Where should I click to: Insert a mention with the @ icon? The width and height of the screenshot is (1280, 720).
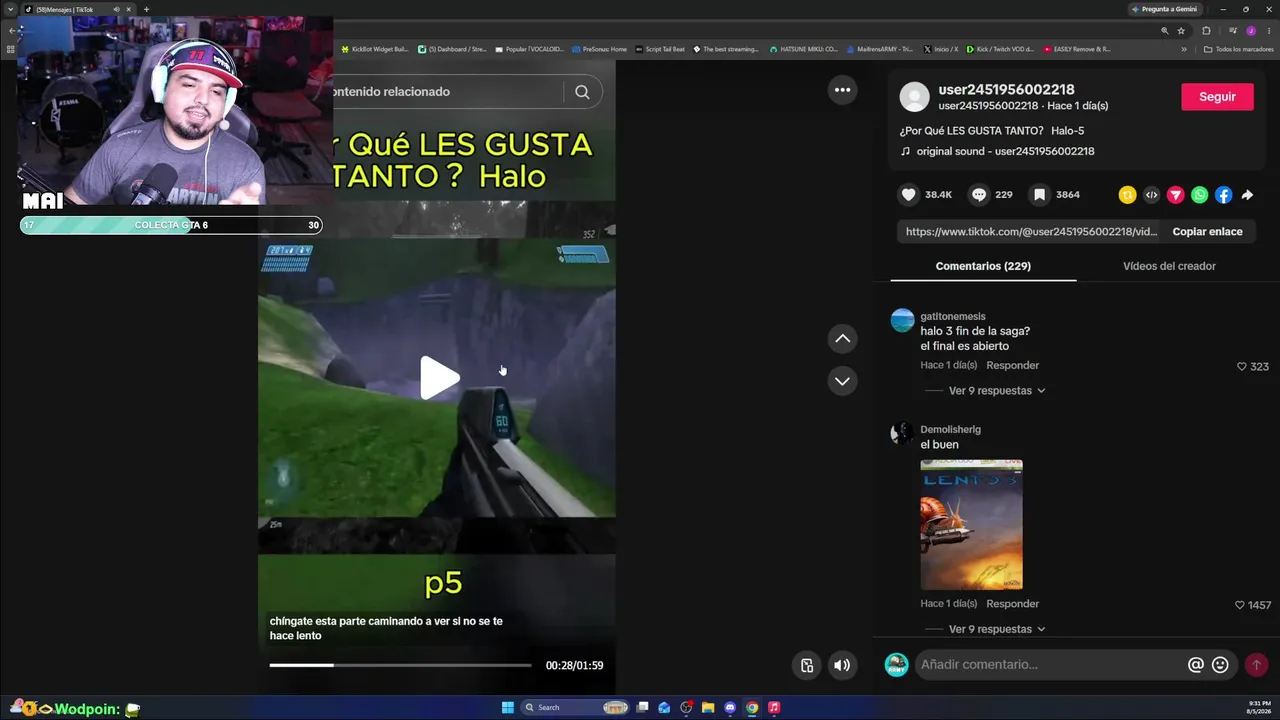(1195, 665)
